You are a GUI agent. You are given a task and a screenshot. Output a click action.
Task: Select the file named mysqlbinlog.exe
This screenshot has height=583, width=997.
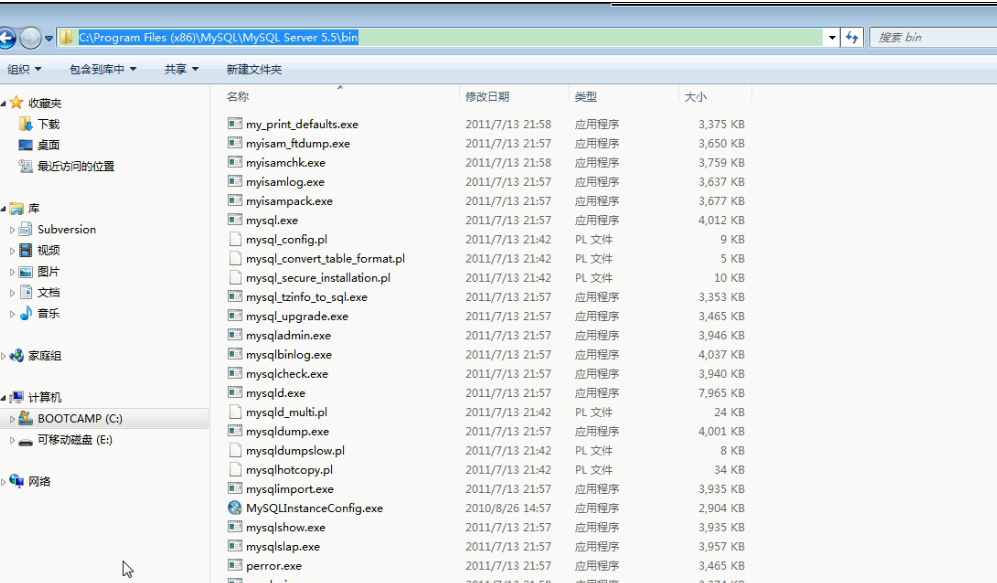click(x=289, y=354)
